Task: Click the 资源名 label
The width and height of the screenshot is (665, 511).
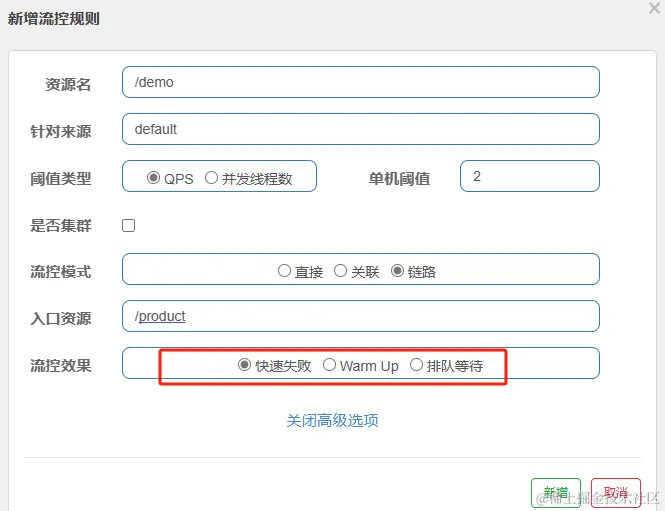Action: tap(68, 84)
